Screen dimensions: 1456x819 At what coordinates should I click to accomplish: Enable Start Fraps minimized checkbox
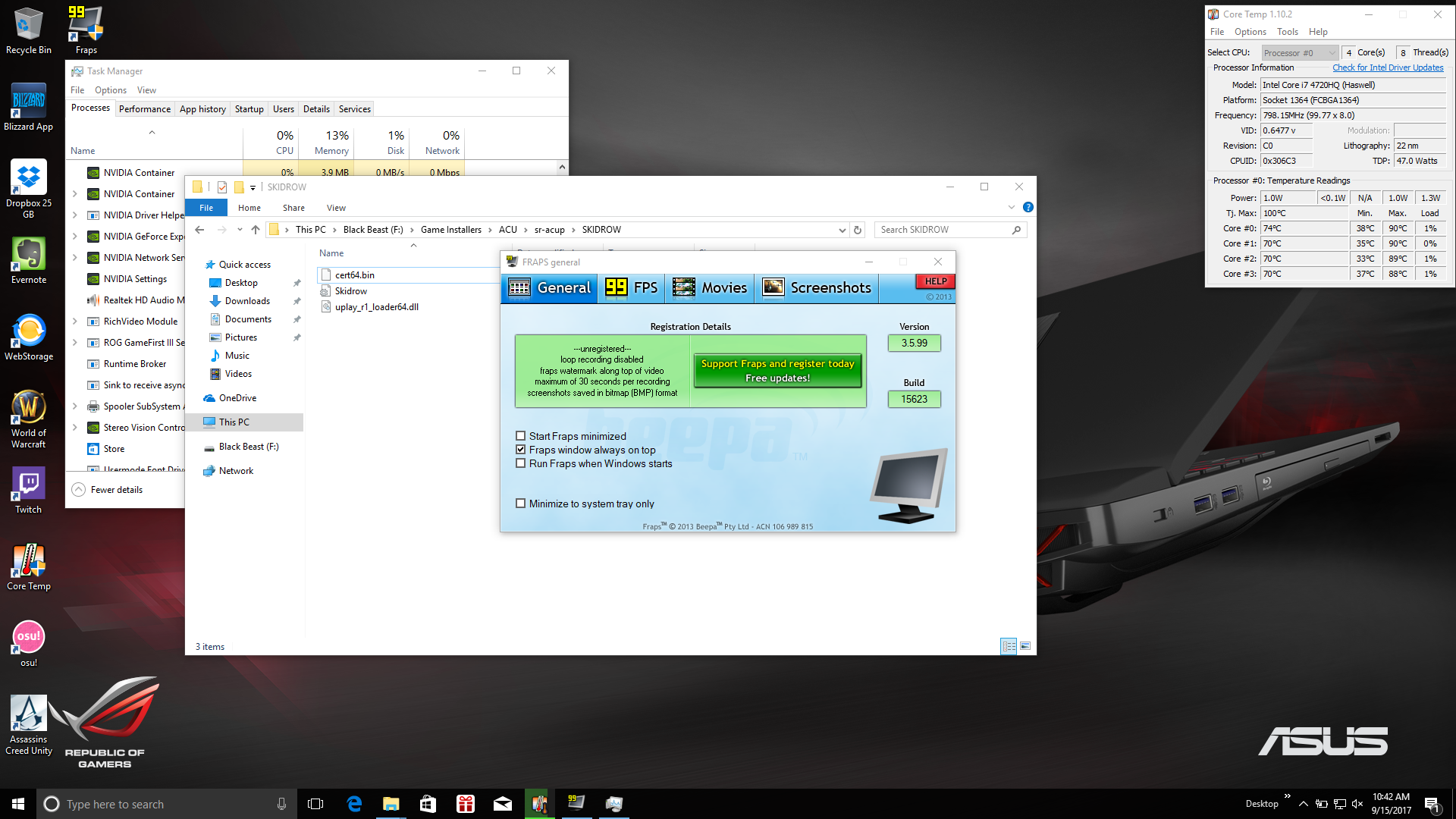(x=520, y=436)
